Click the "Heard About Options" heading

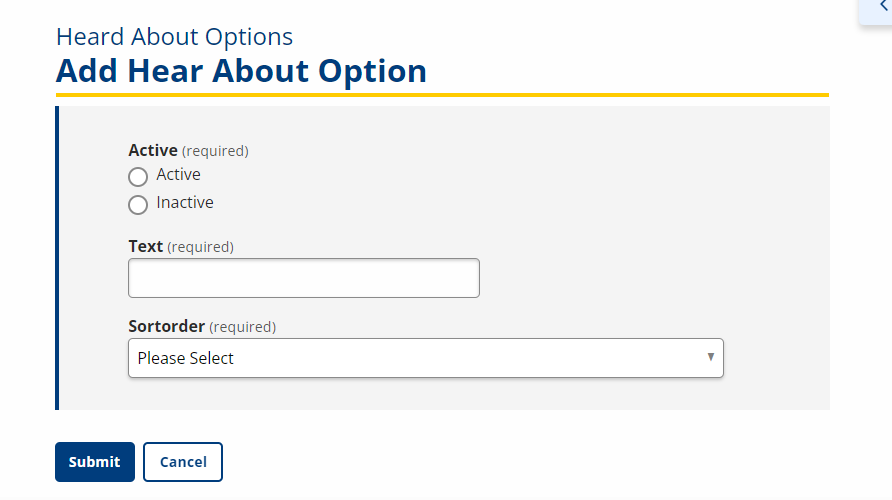tap(174, 37)
